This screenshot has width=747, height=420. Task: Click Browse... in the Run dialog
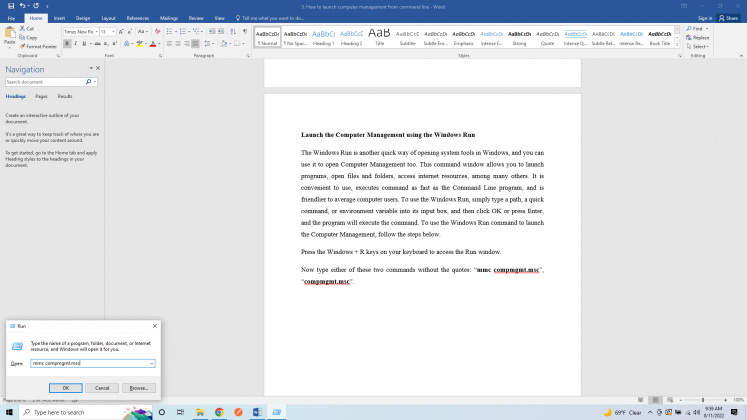click(x=138, y=388)
